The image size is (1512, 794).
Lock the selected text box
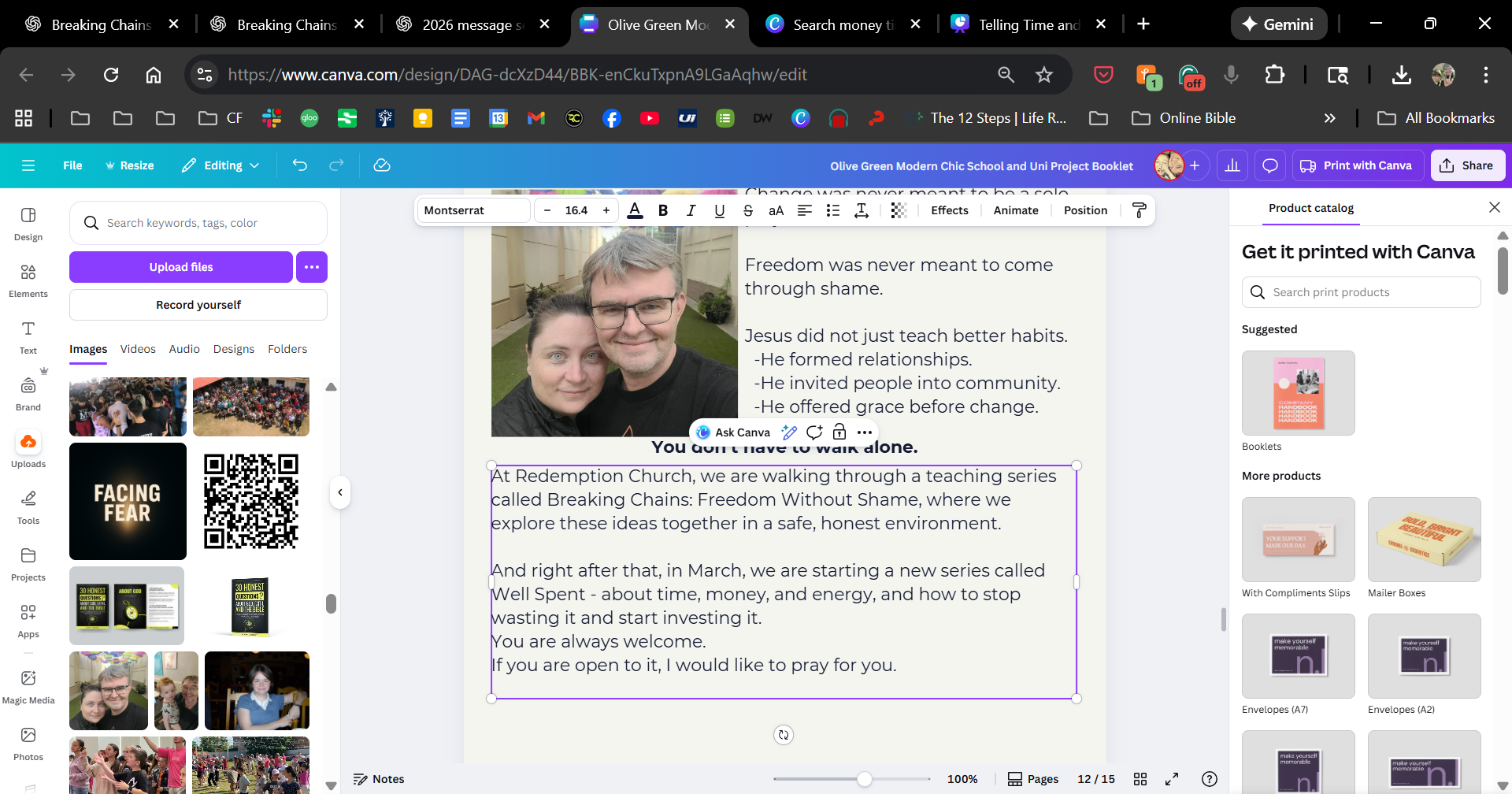pyautogui.click(x=839, y=432)
